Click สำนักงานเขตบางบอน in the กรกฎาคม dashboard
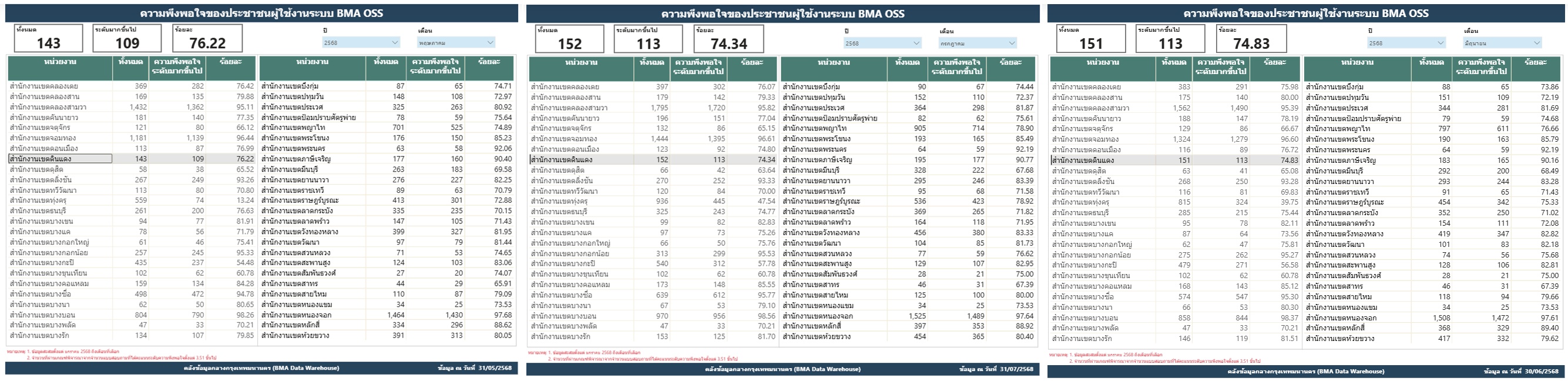This screenshot has width=1568, height=381. pyautogui.click(x=563, y=316)
